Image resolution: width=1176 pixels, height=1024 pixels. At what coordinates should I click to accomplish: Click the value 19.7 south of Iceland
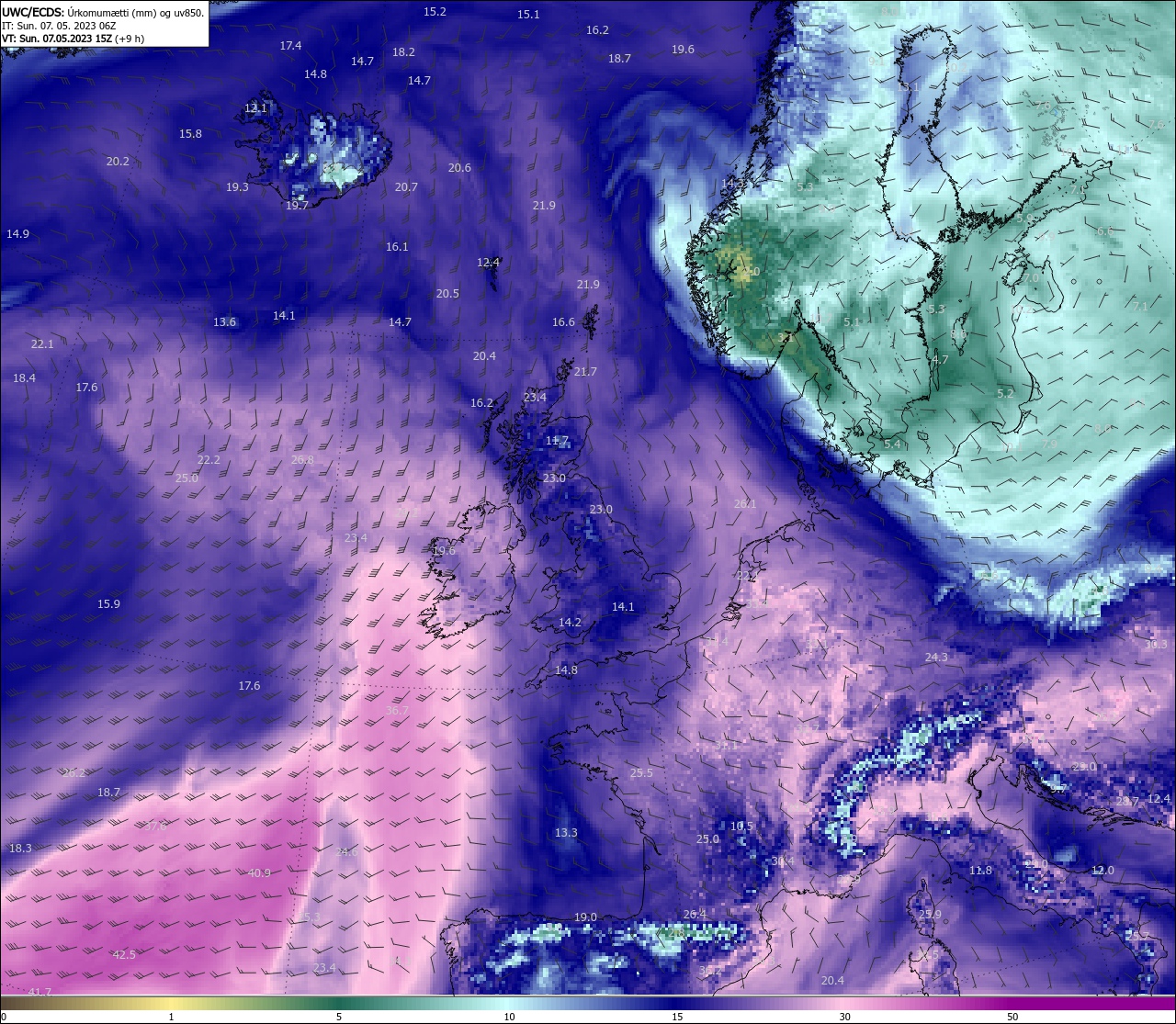[x=297, y=206]
